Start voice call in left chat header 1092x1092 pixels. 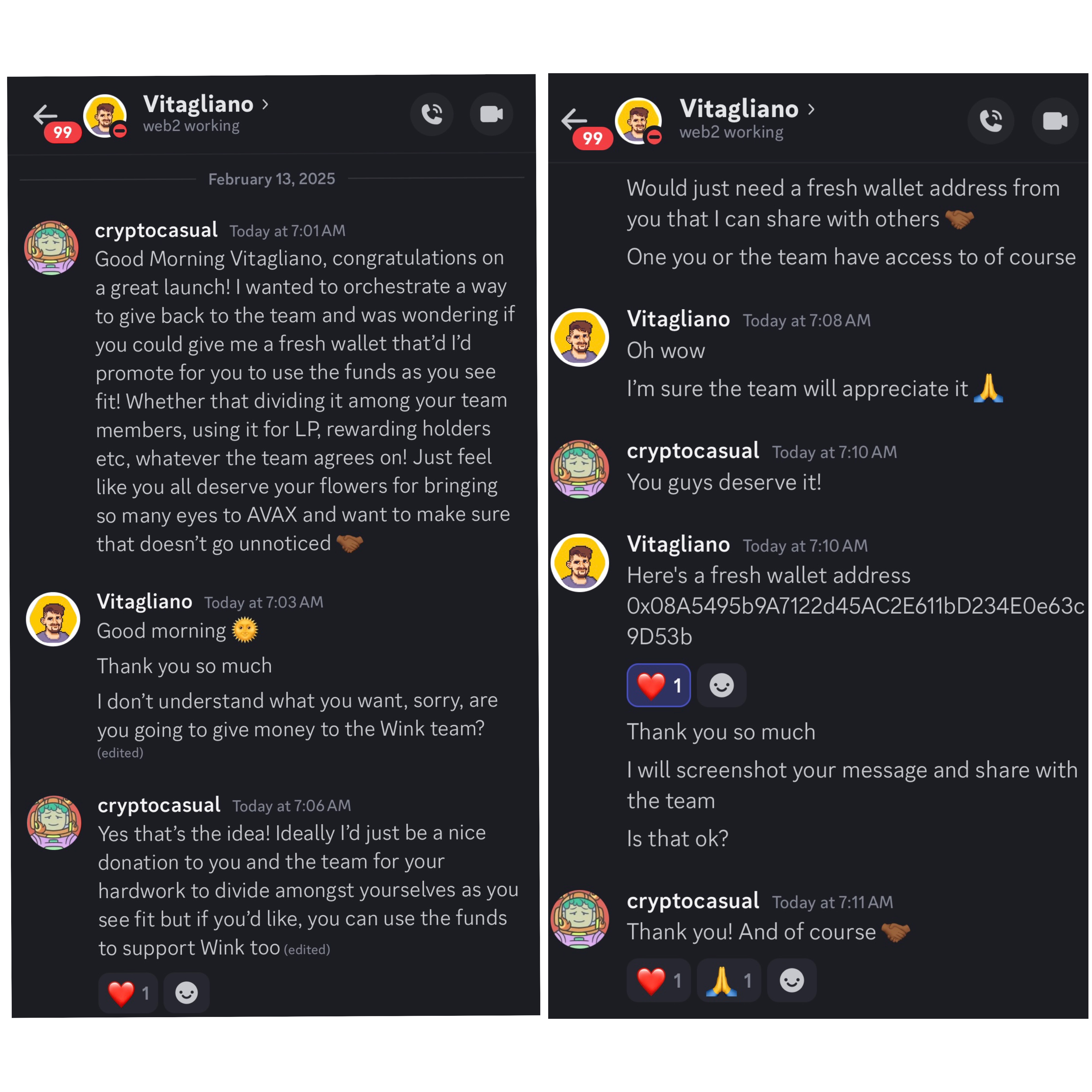(432, 115)
